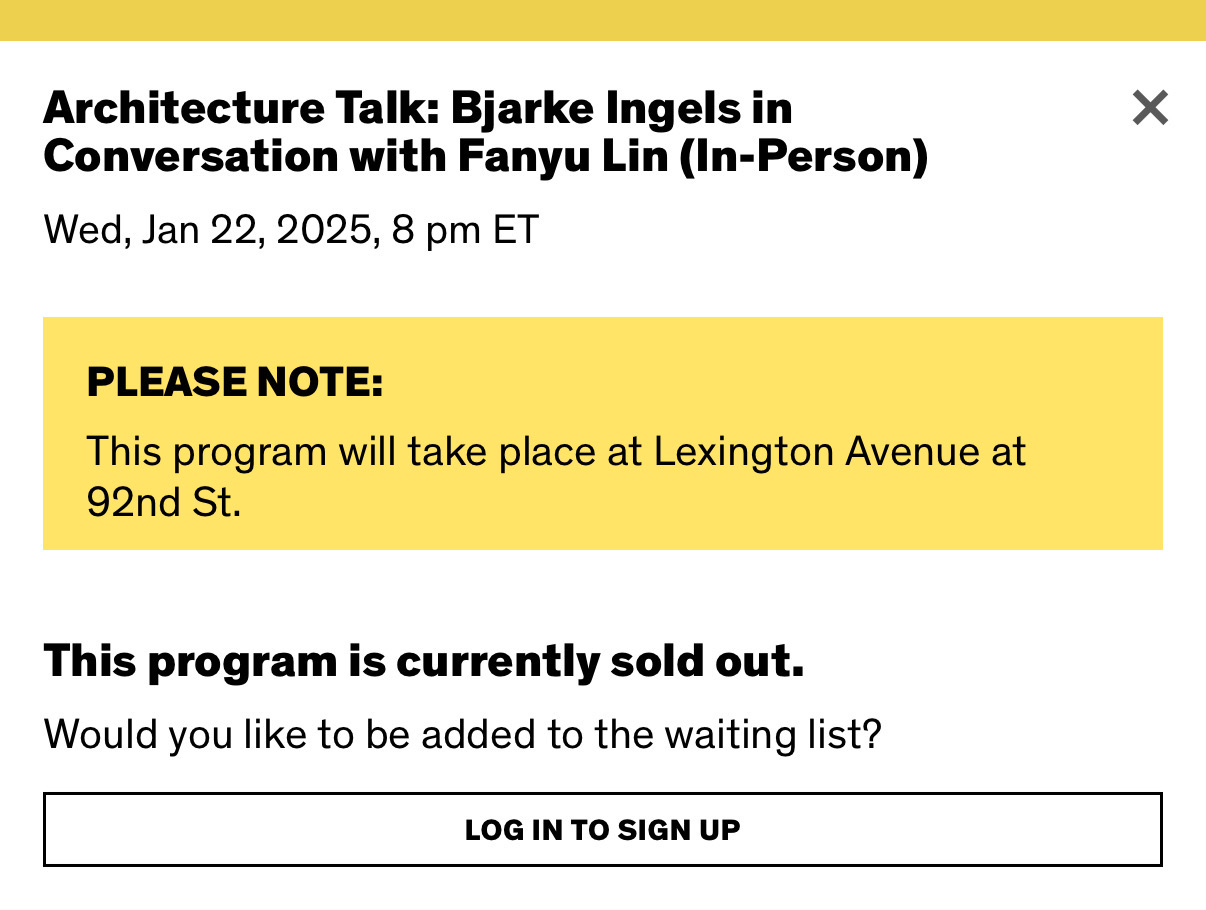
Task: Click the "92nd St." address text
Action: [x=164, y=502]
